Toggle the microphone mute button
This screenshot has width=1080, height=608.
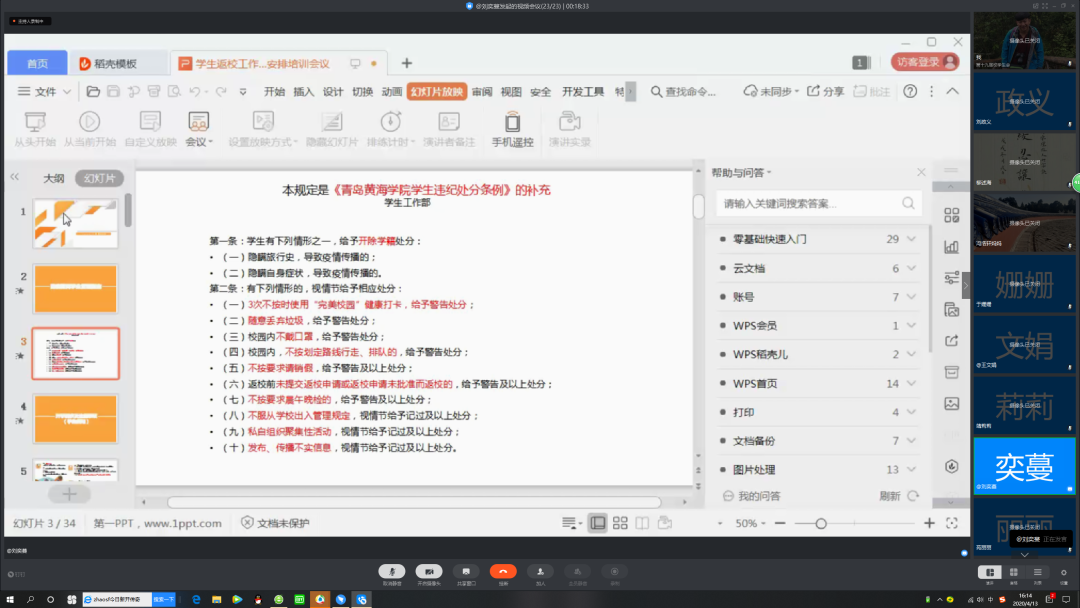[x=391, y=571]
